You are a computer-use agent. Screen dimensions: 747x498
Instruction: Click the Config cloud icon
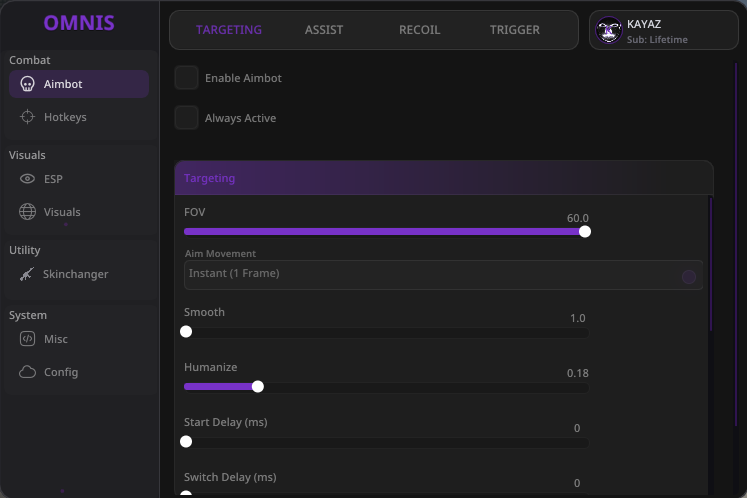(27, 372)
